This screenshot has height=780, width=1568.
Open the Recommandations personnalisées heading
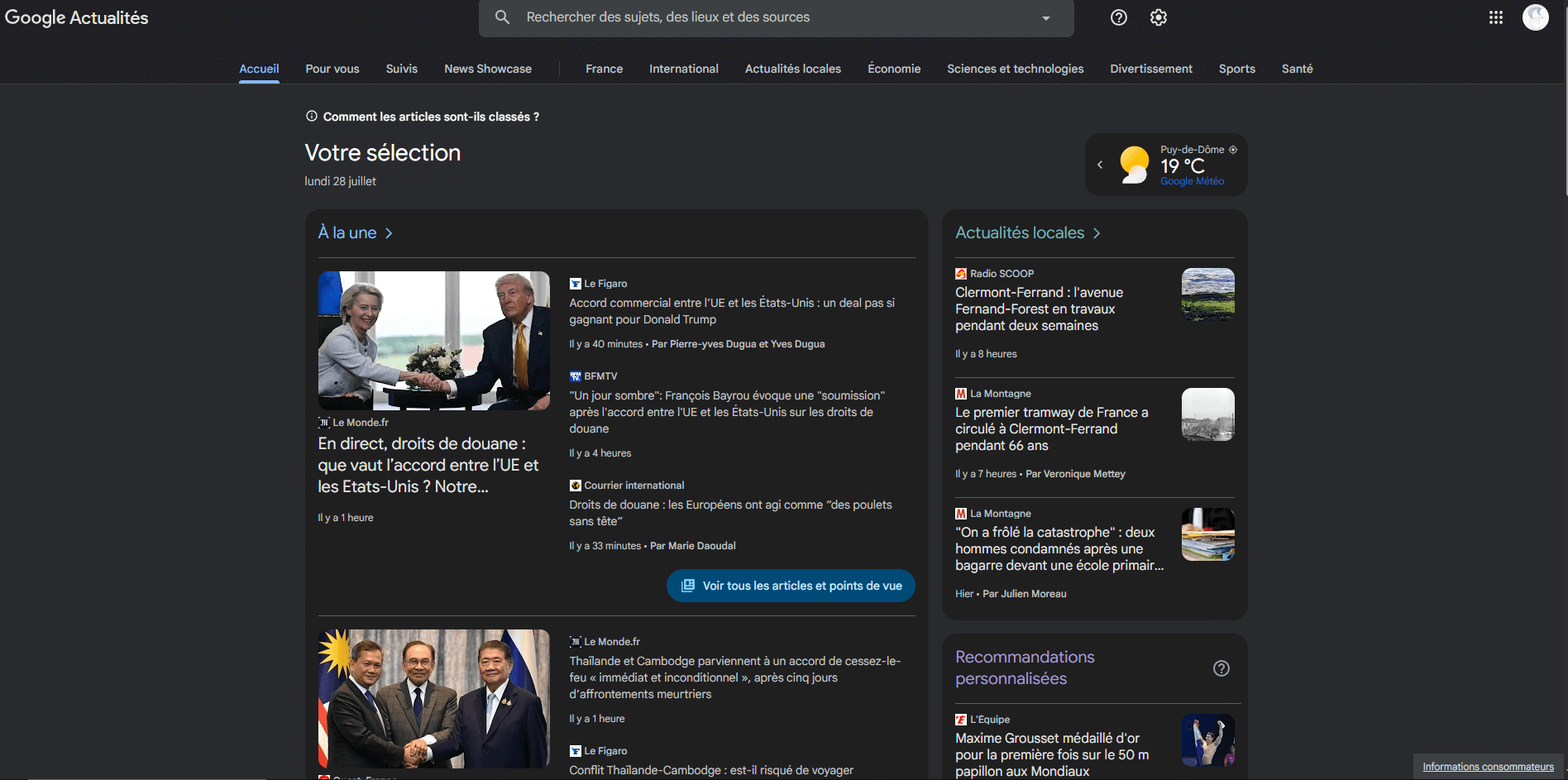coord(1025,668)
